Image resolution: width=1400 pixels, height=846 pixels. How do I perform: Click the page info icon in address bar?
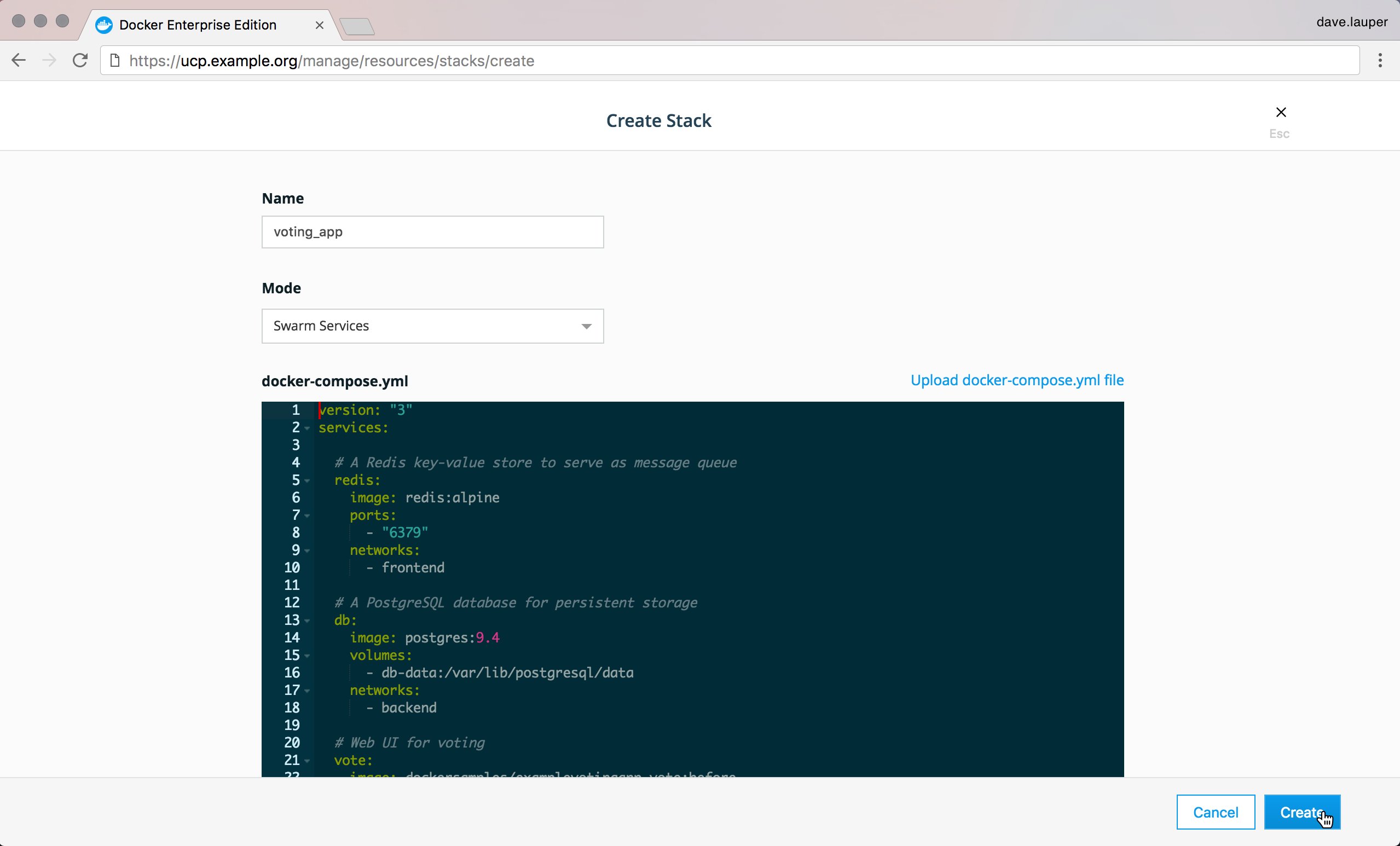tap(115, 60)
